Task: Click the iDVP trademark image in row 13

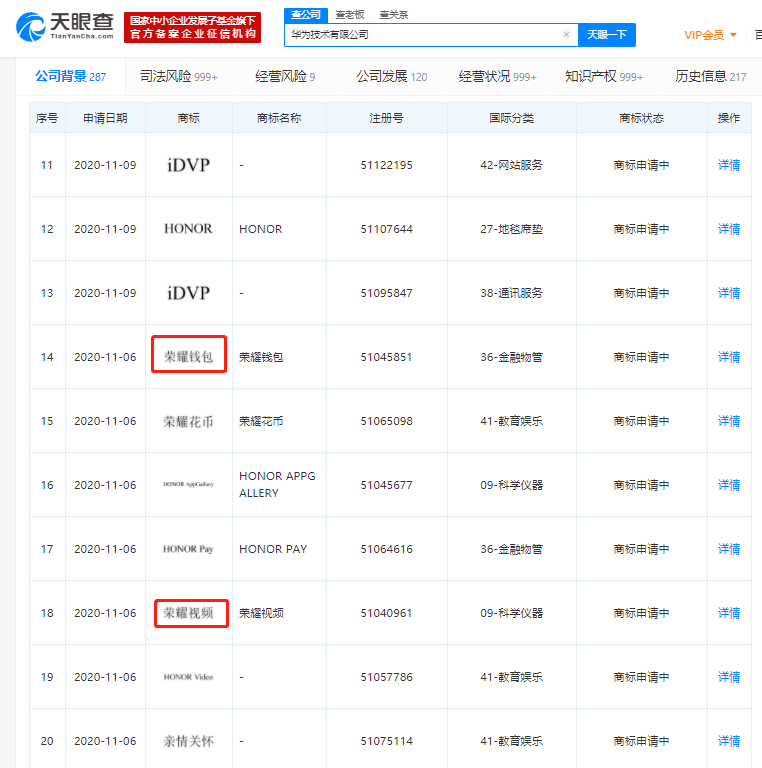Action: point(189,293)
